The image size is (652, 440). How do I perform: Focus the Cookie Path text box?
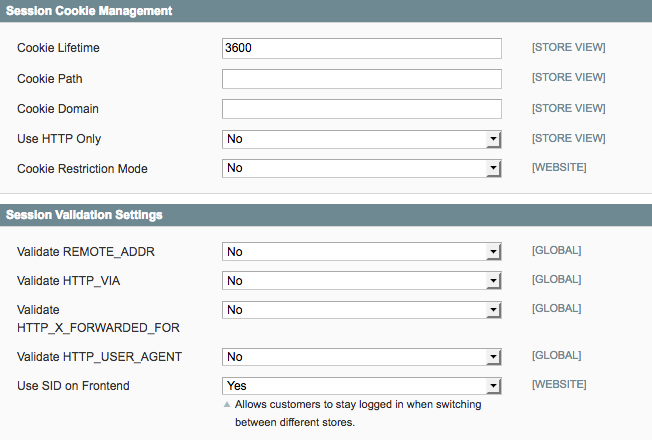tap(361, 79)
